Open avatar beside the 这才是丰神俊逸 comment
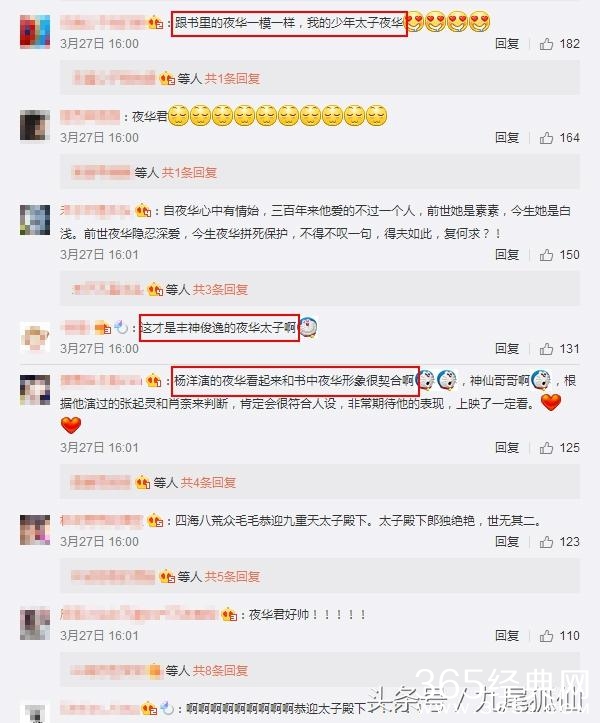 35,337
